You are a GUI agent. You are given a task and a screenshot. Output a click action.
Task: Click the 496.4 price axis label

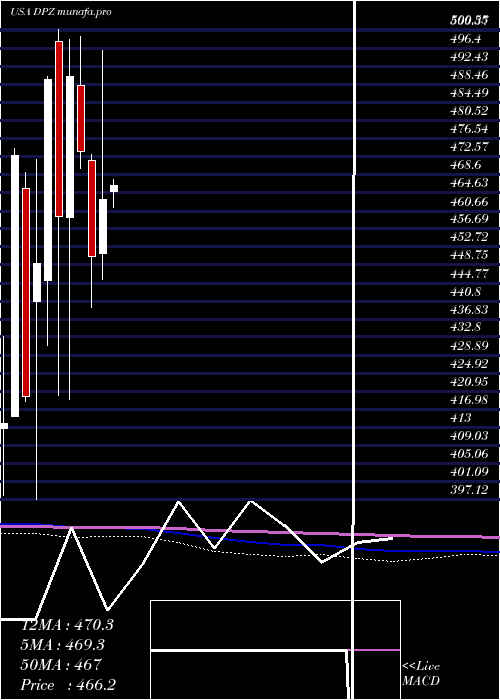(x=466, y=39)
